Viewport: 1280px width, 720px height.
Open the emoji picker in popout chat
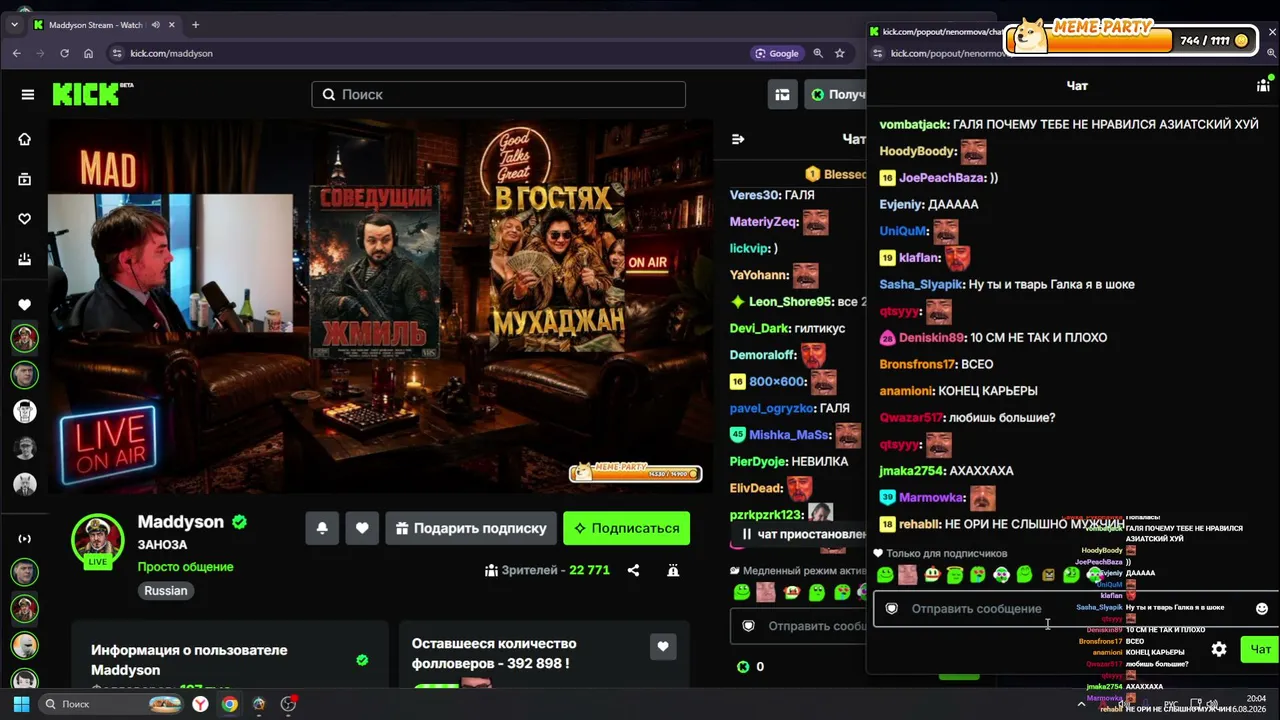pyautogui.click(x=1262, y=608)
